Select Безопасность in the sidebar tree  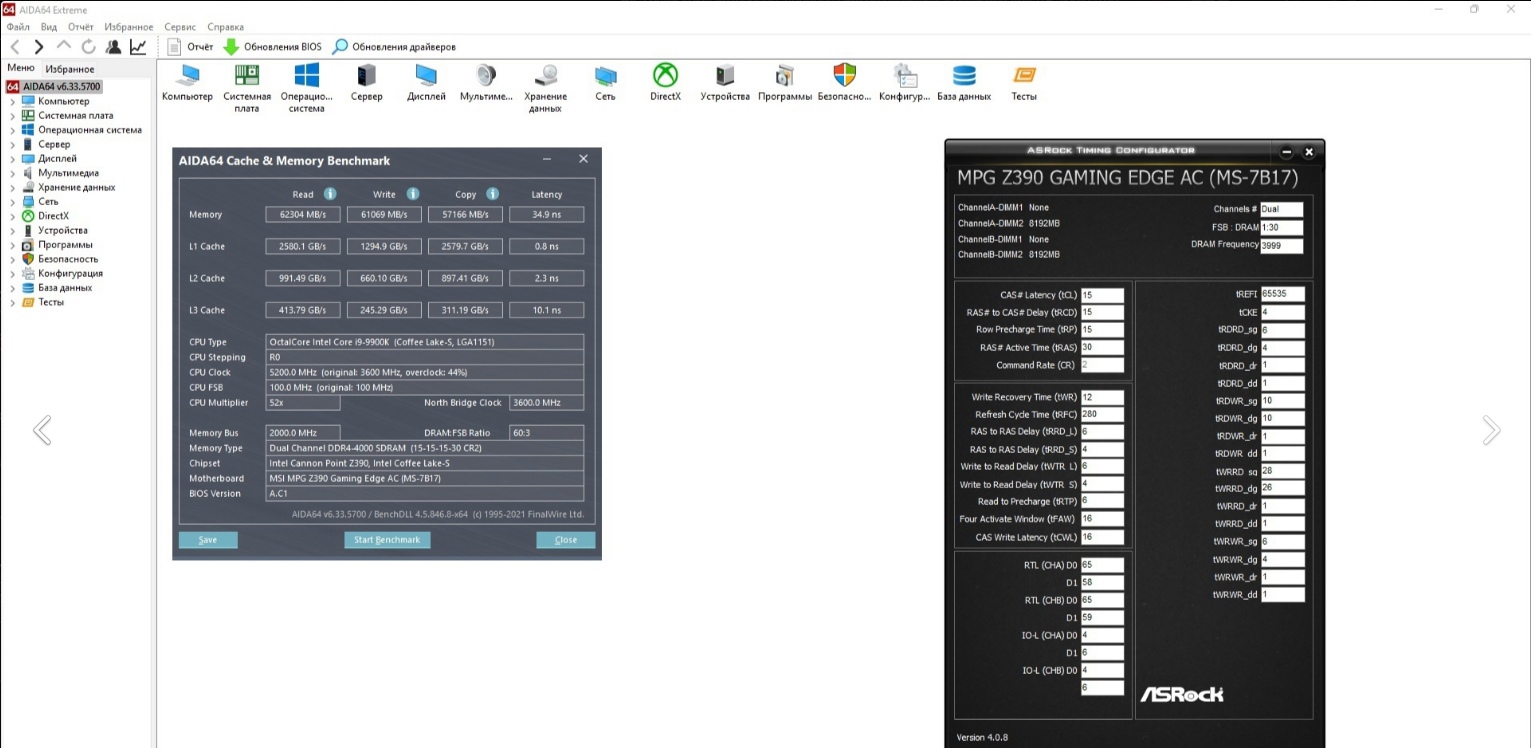(68, 259)
